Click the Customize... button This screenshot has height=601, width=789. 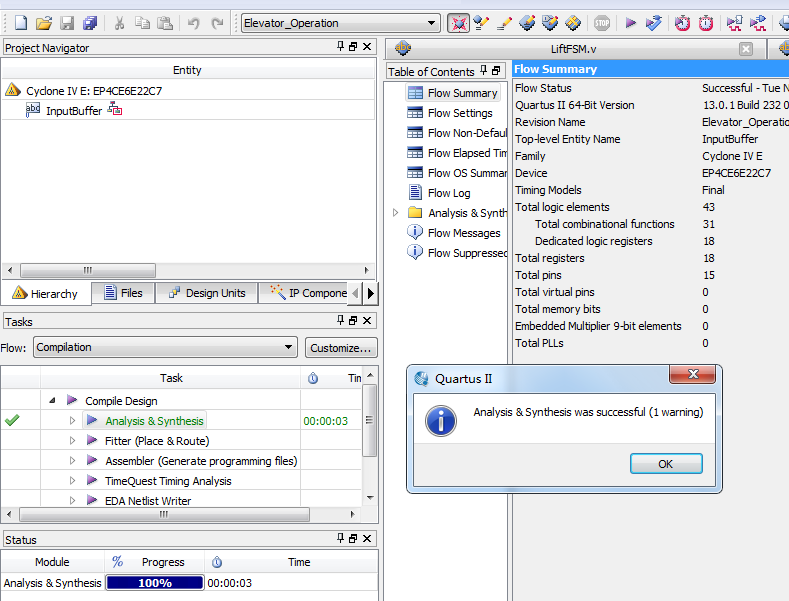click(341, 347)
